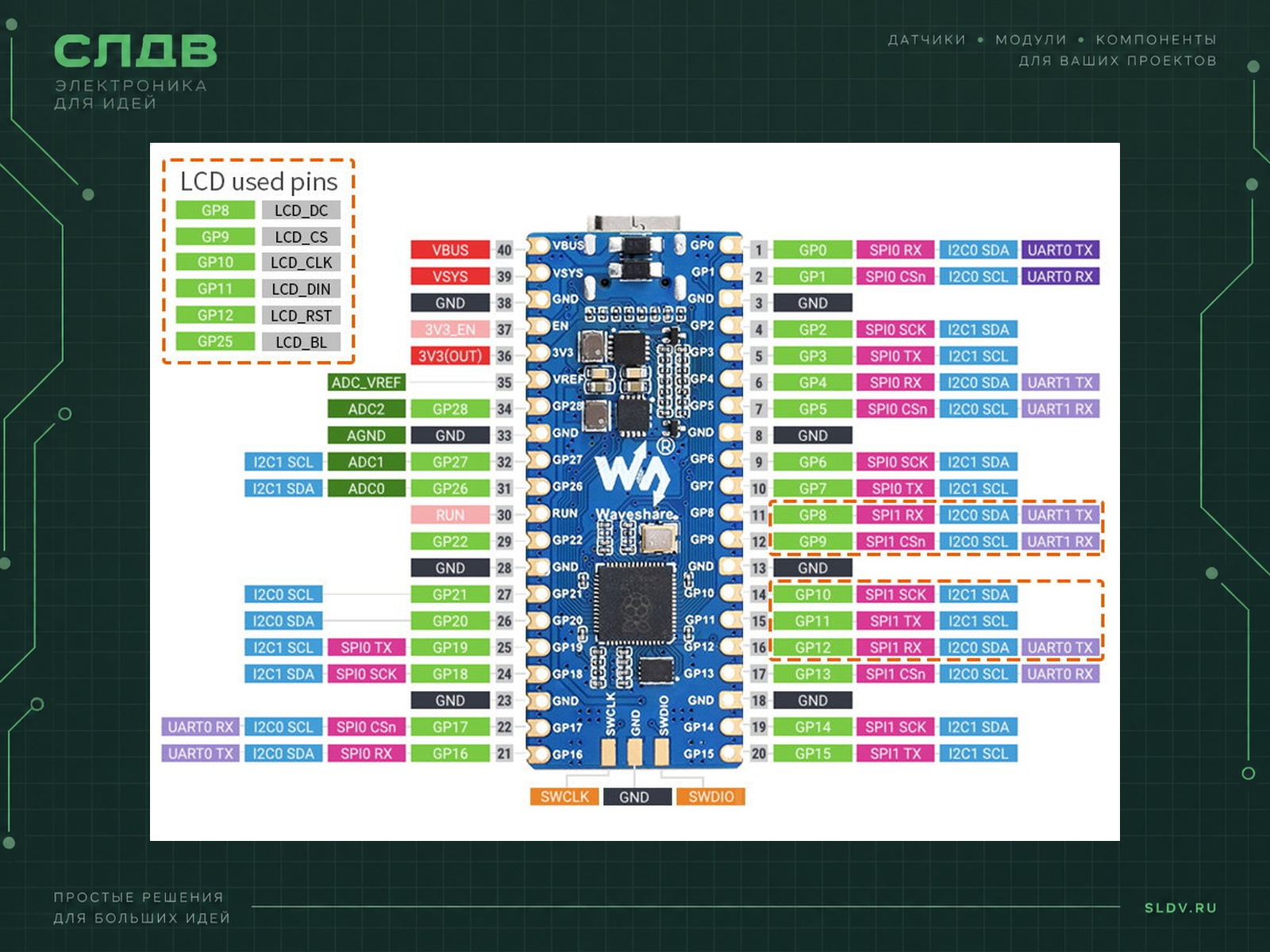Click the UART0 TX label in the GP0 row
Screen dimensions: 1270x952
[1060, 250]
